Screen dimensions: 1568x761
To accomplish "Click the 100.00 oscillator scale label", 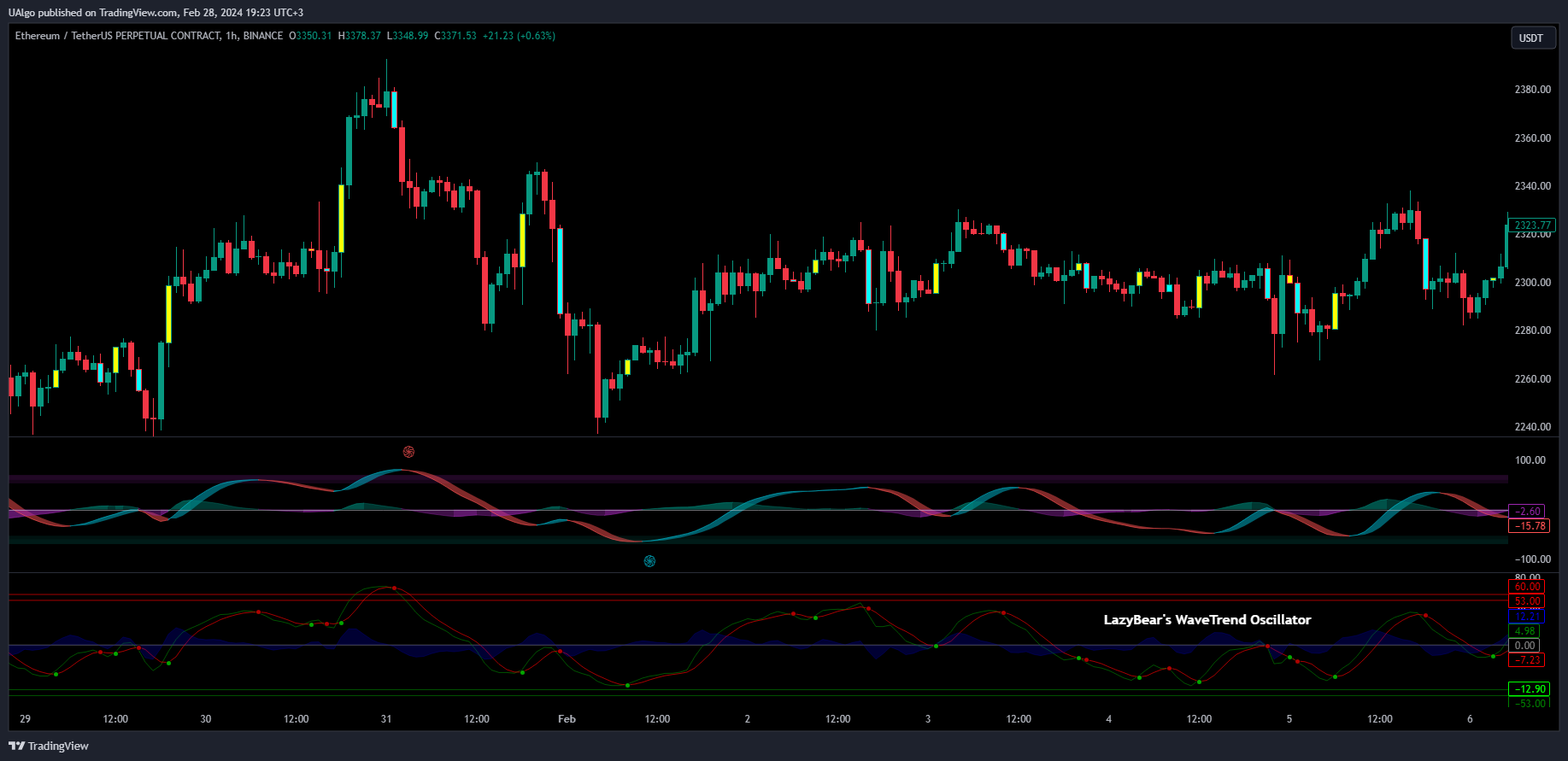I will (1530, 460).
